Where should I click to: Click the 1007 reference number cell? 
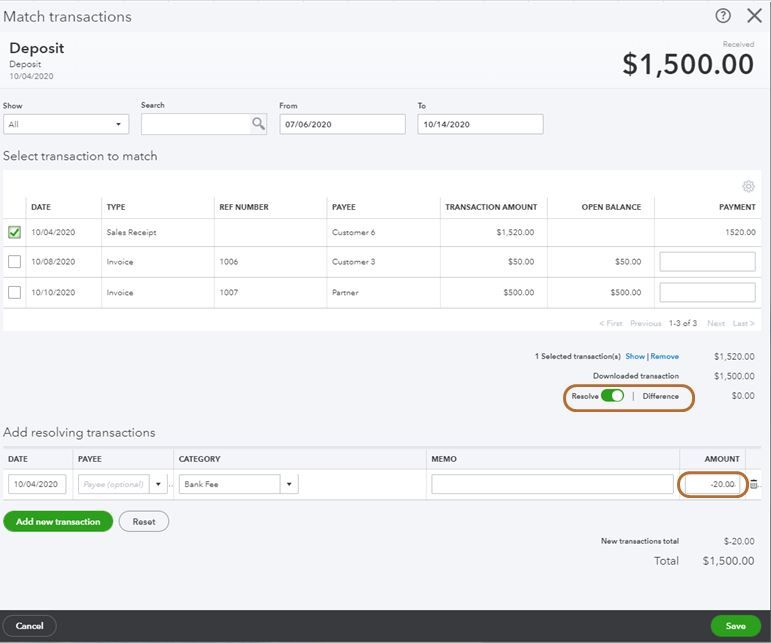[x=229, y=292]
